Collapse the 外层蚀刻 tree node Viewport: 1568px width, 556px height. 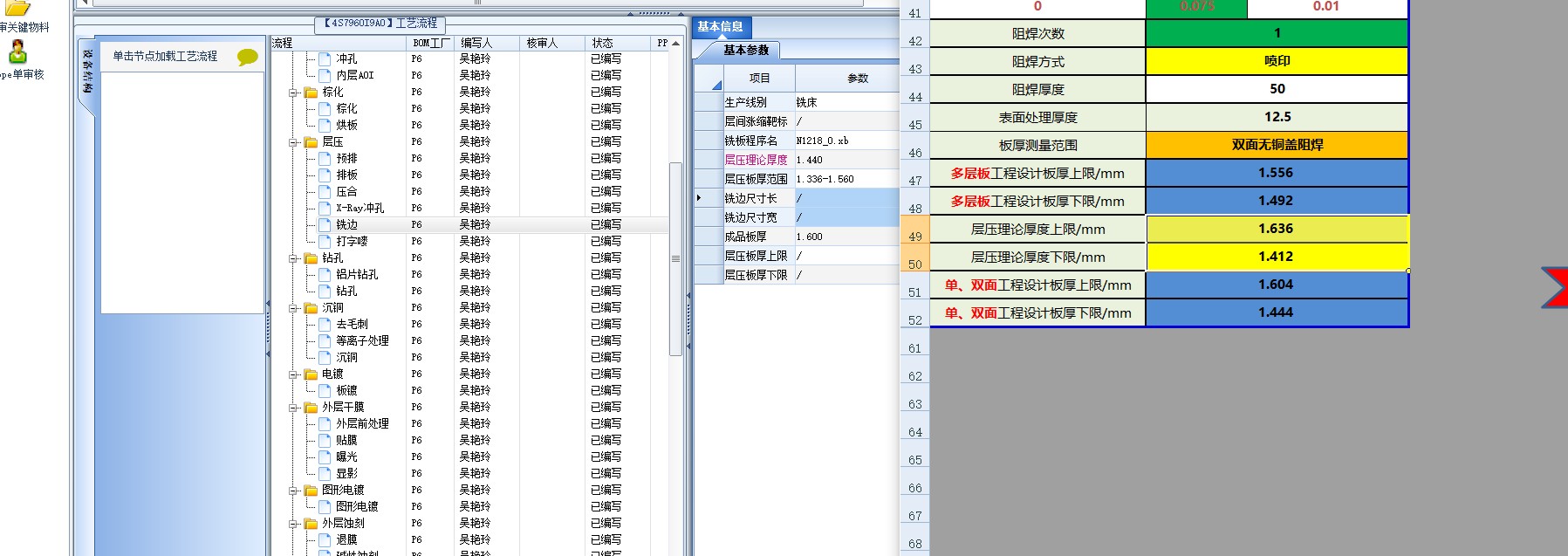coord(294,523)
